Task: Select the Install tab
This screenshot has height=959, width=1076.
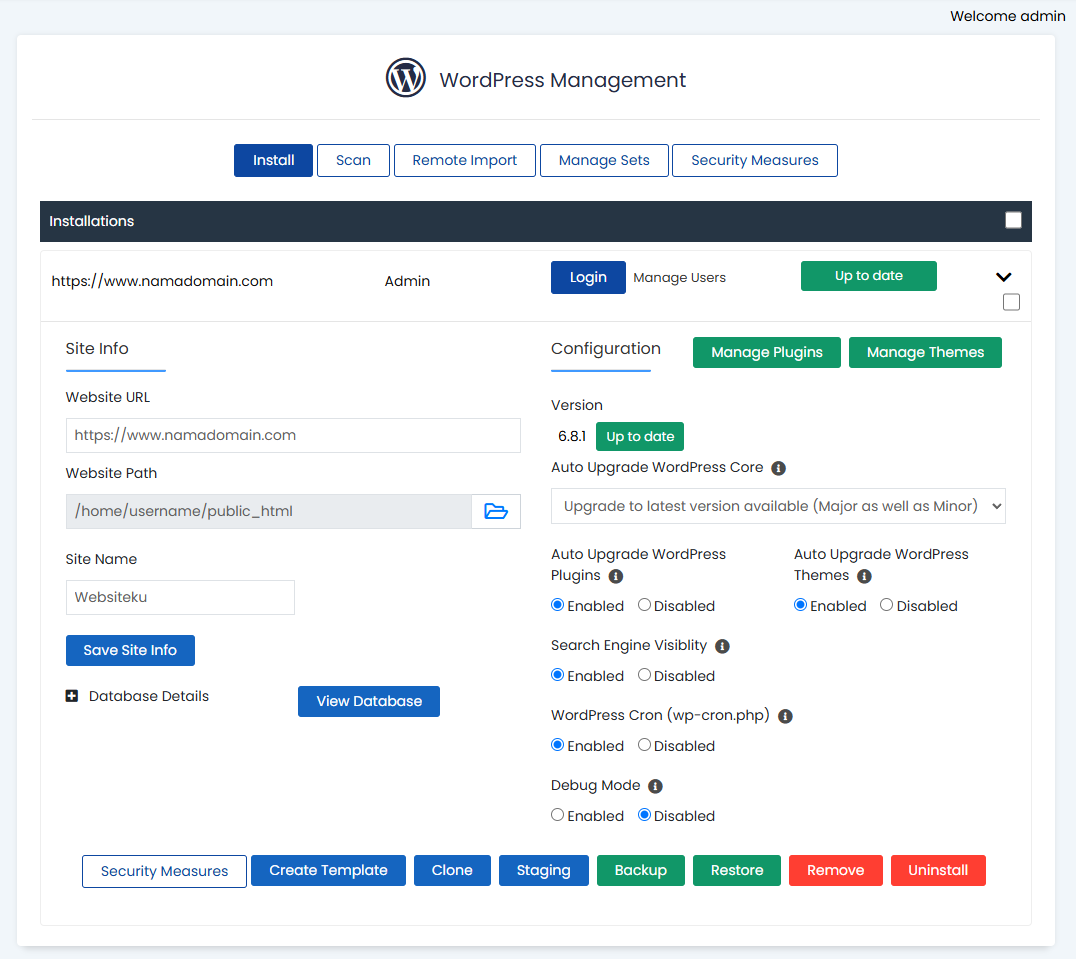Action: pos(273,161)
